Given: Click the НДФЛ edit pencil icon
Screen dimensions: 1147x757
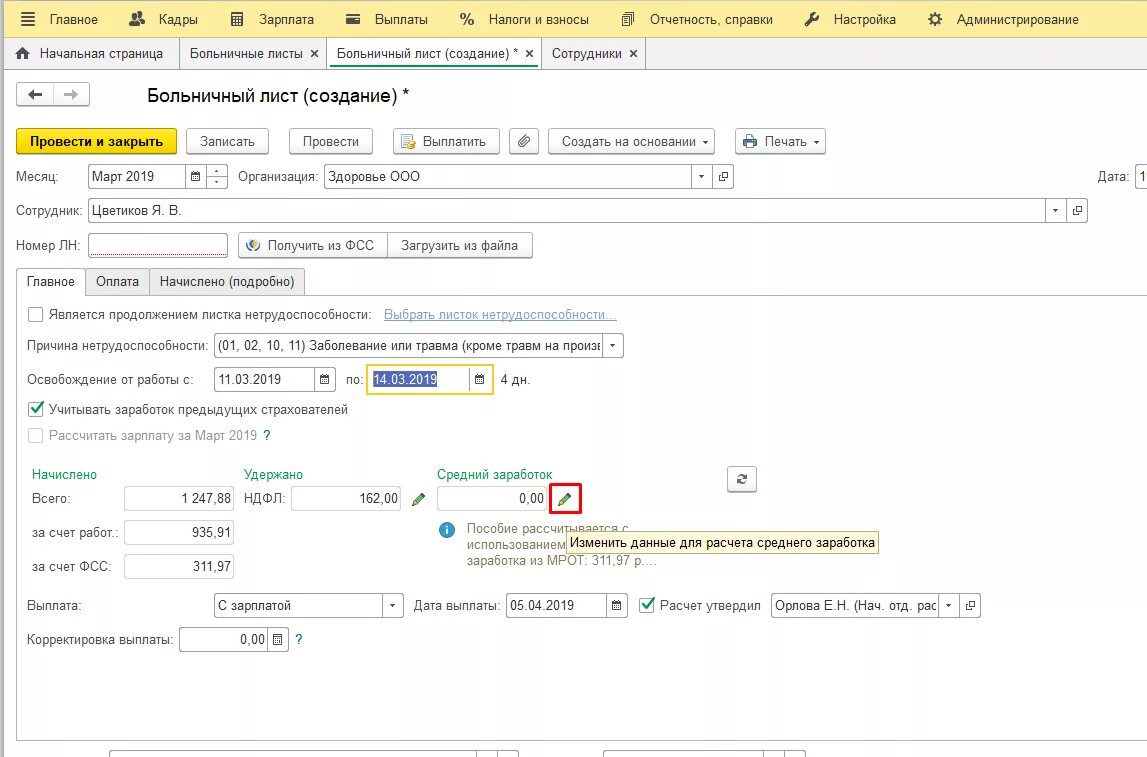Looking at the screenshot, I should [x=418, y=499].
